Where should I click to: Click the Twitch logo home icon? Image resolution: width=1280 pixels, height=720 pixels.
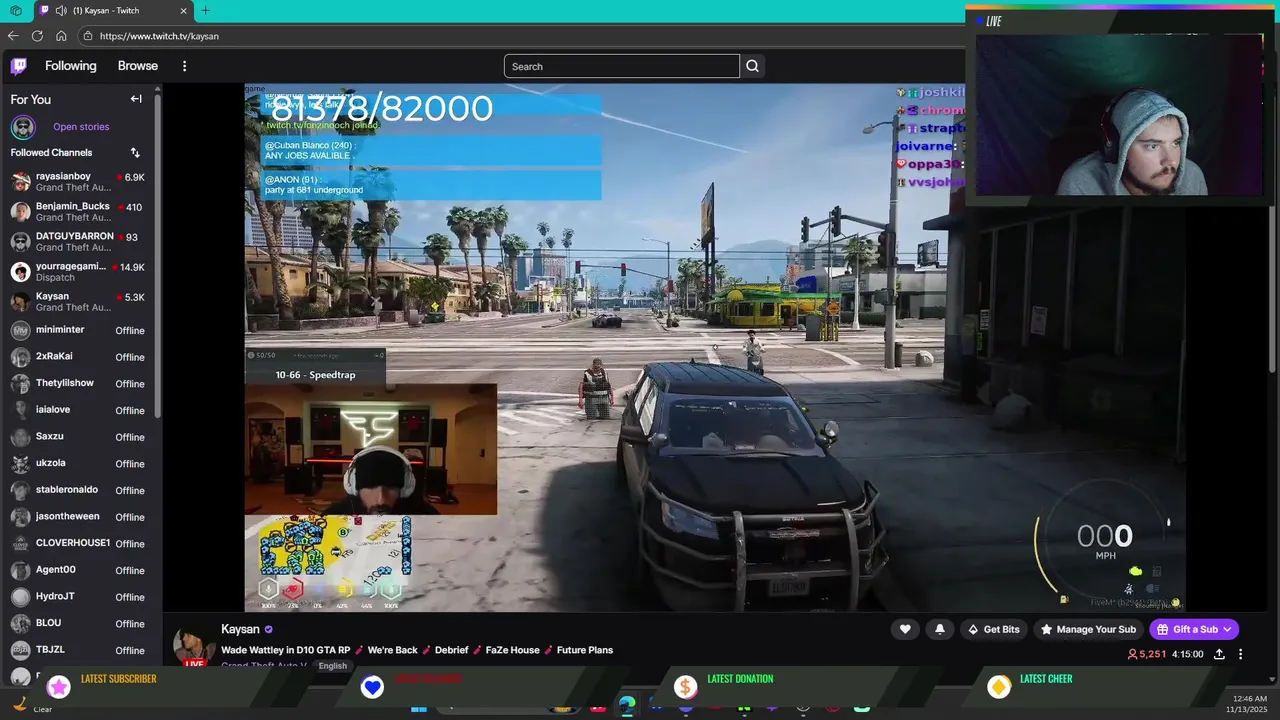[x=19, y=66]
